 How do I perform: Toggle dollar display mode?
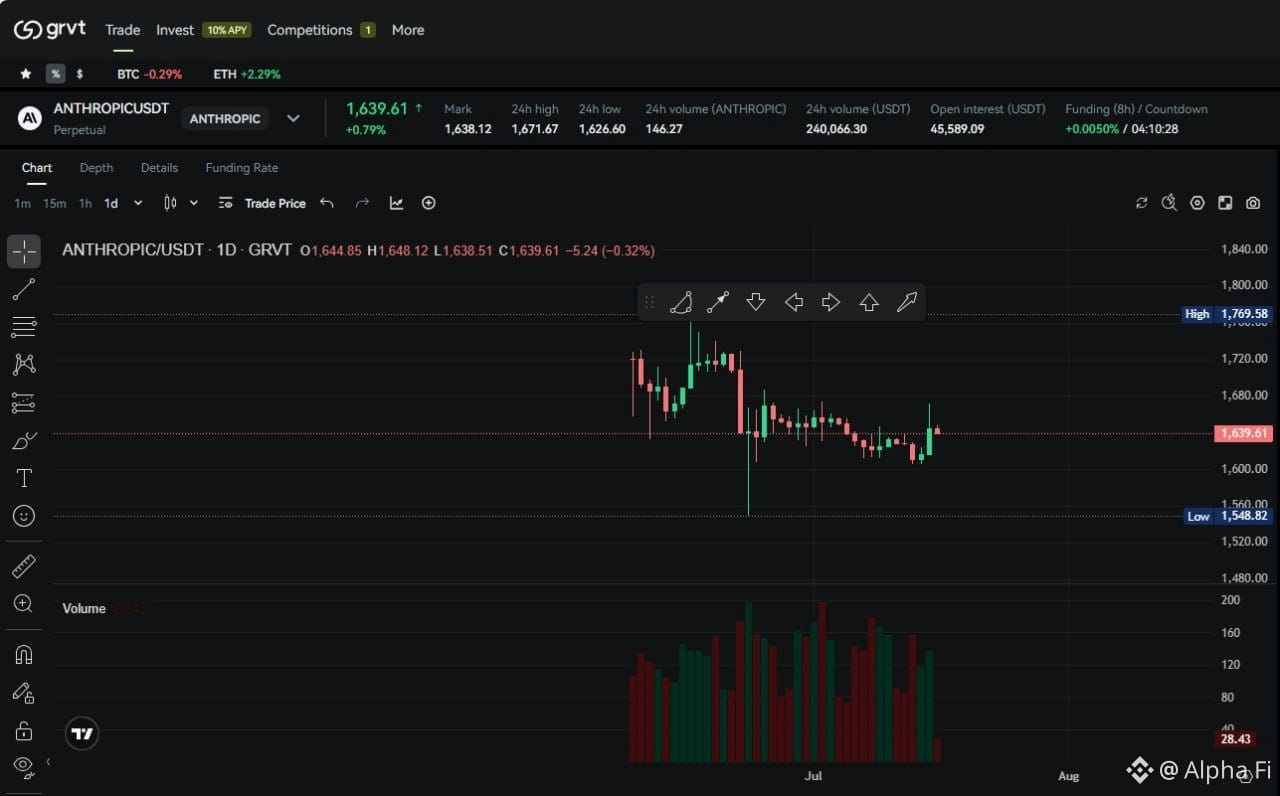point(80,74)
